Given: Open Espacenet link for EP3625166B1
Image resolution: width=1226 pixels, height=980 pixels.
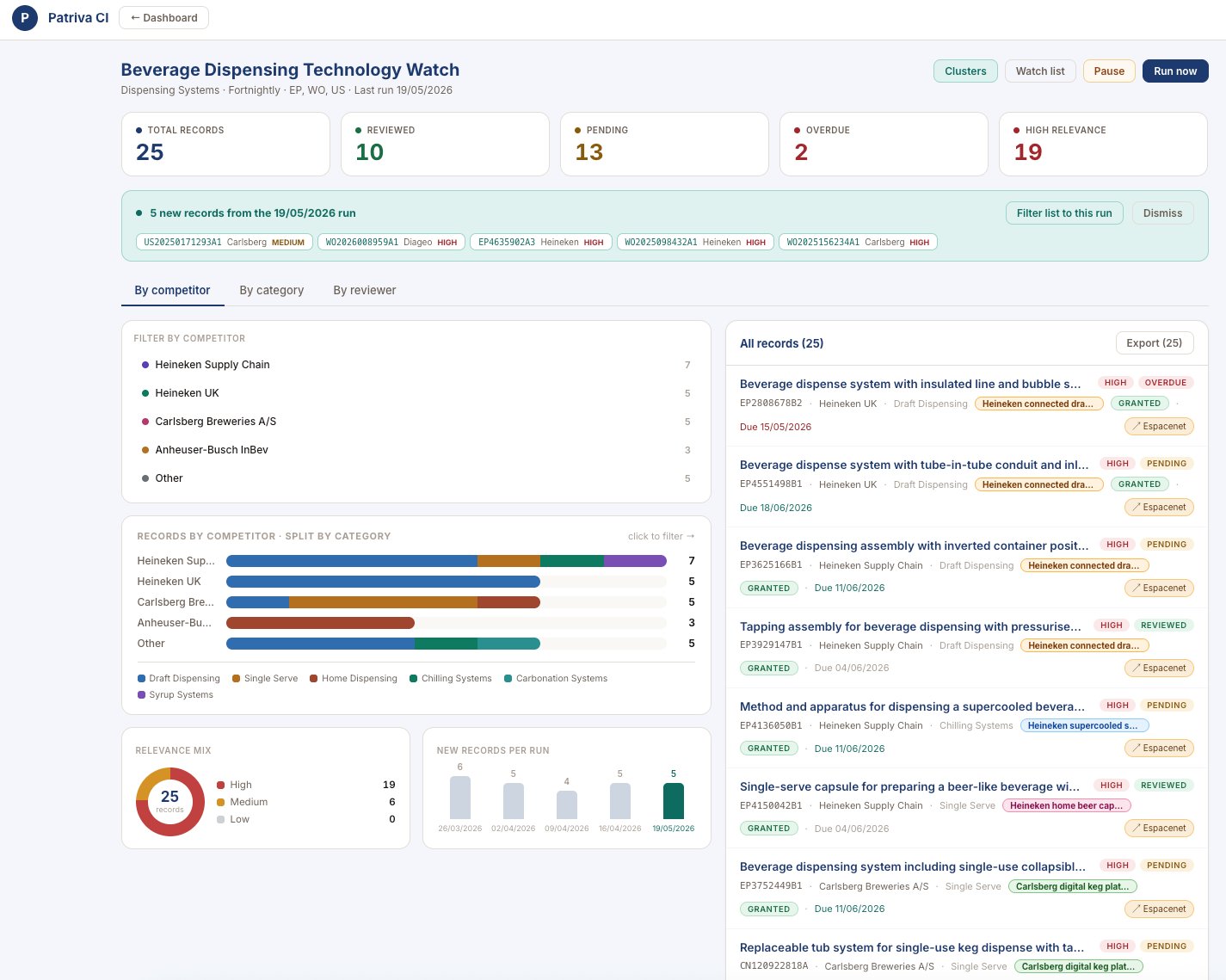Looking at the screenshot, I should 1159,589.
